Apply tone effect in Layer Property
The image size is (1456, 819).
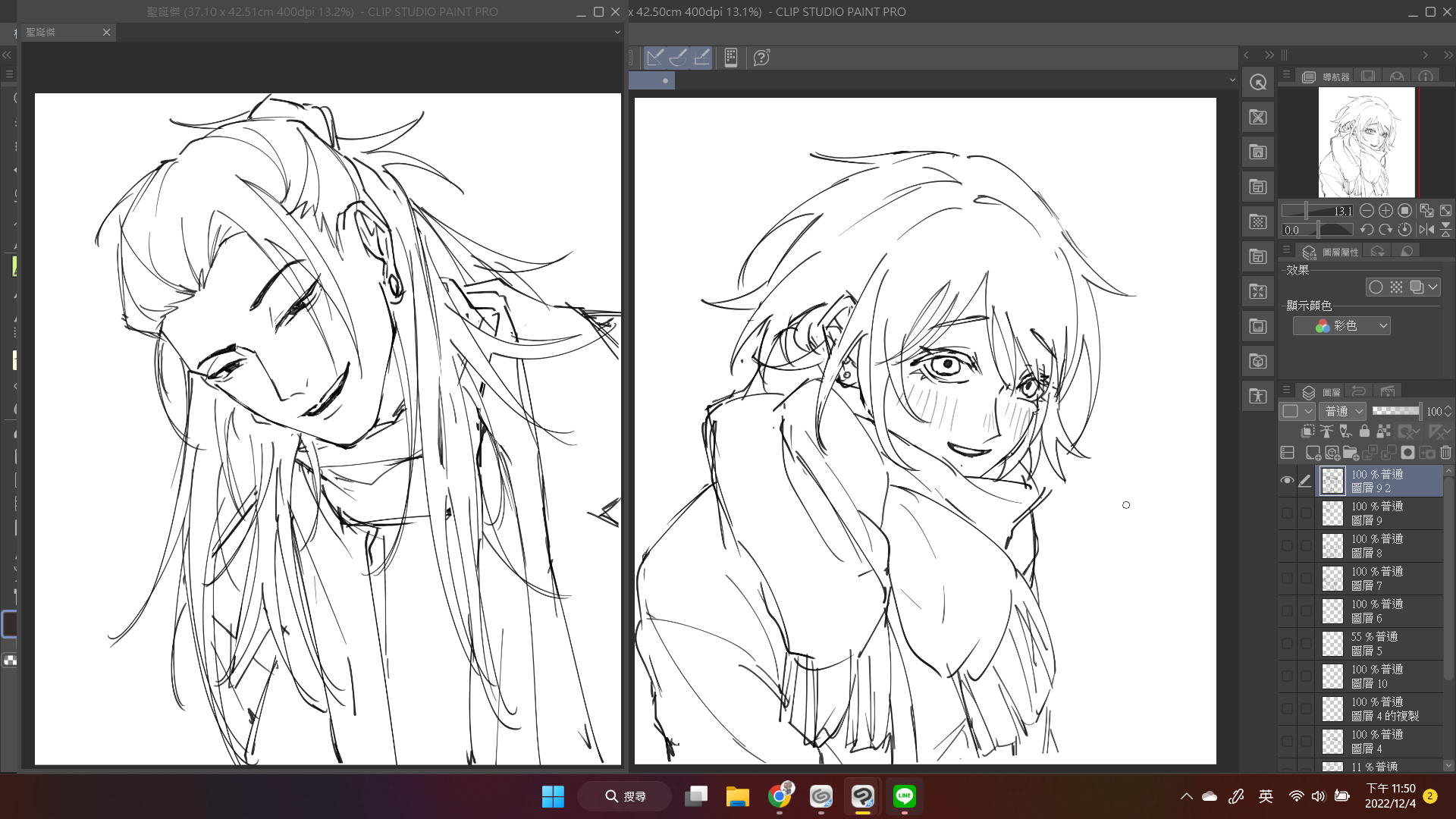tap(1396, 287)
